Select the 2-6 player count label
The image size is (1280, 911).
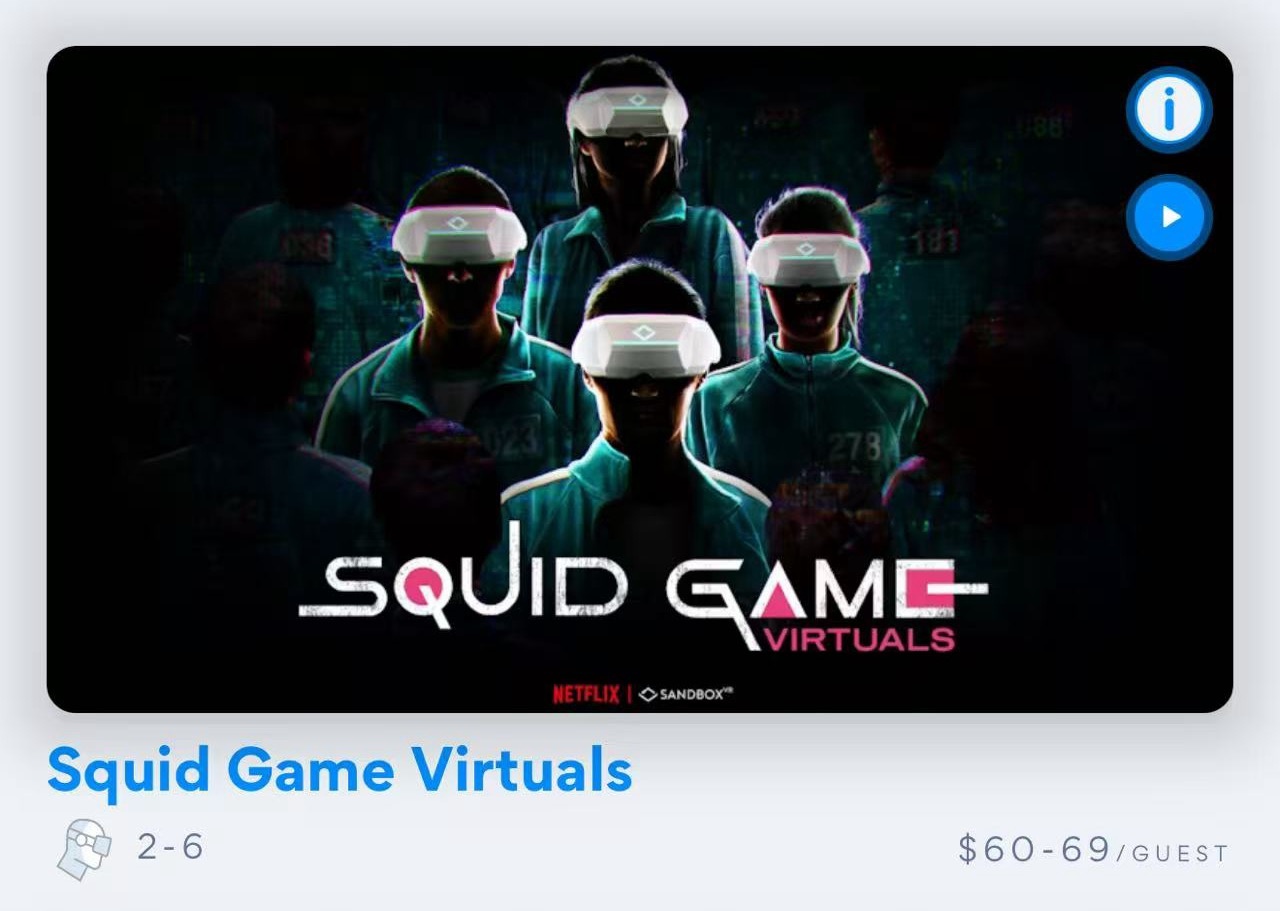tap(171, 848)
